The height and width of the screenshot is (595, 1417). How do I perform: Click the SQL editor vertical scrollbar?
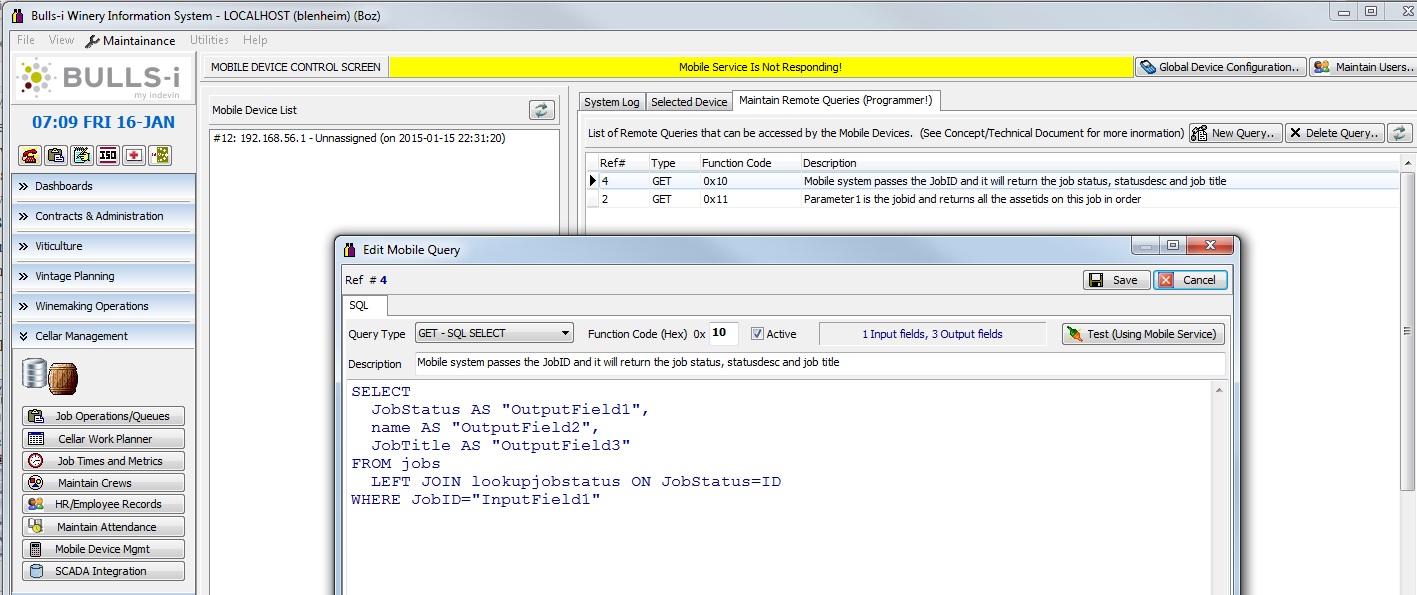(x=1220, y=487)
